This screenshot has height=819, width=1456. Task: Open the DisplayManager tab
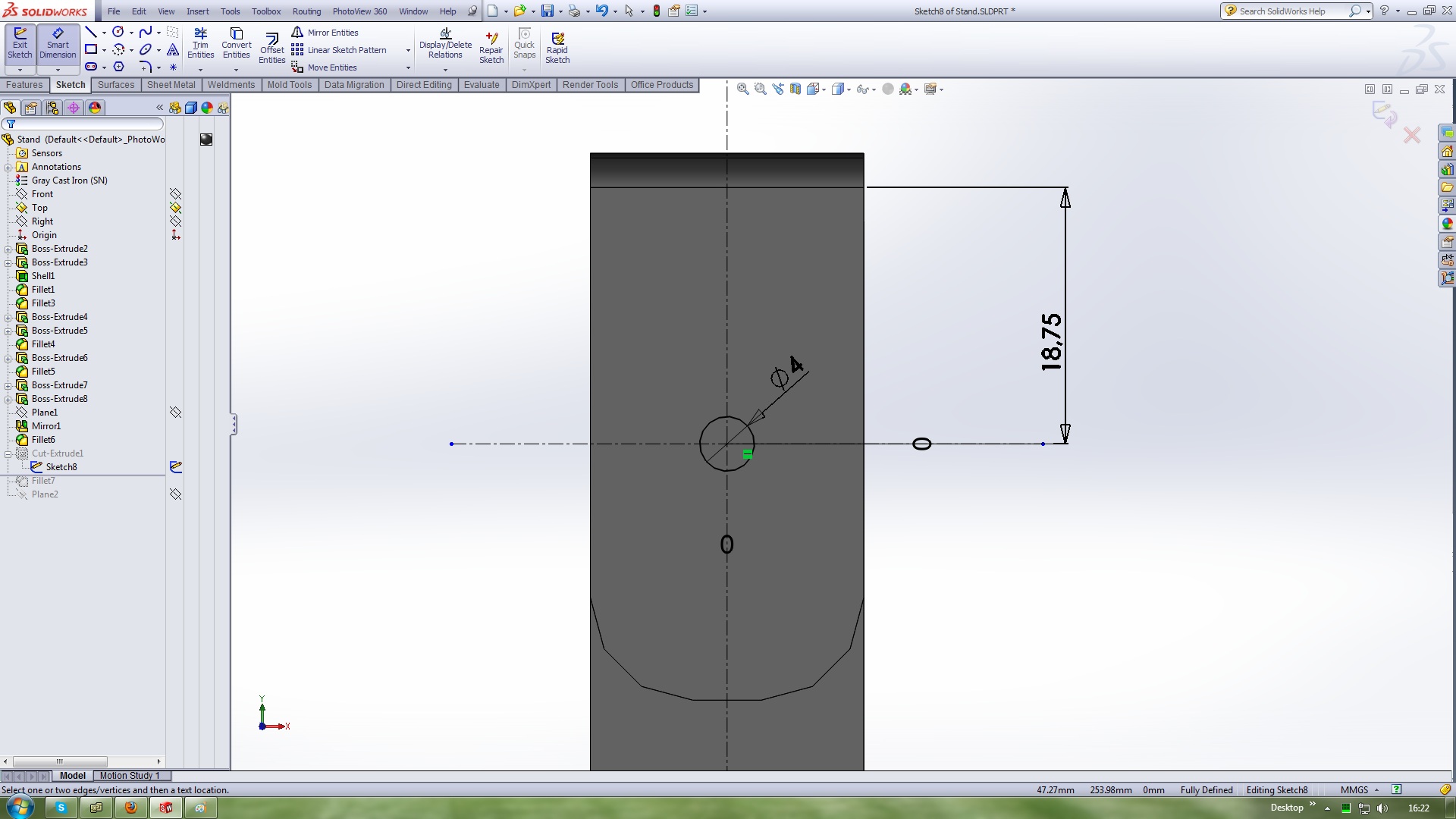[95, 108]
